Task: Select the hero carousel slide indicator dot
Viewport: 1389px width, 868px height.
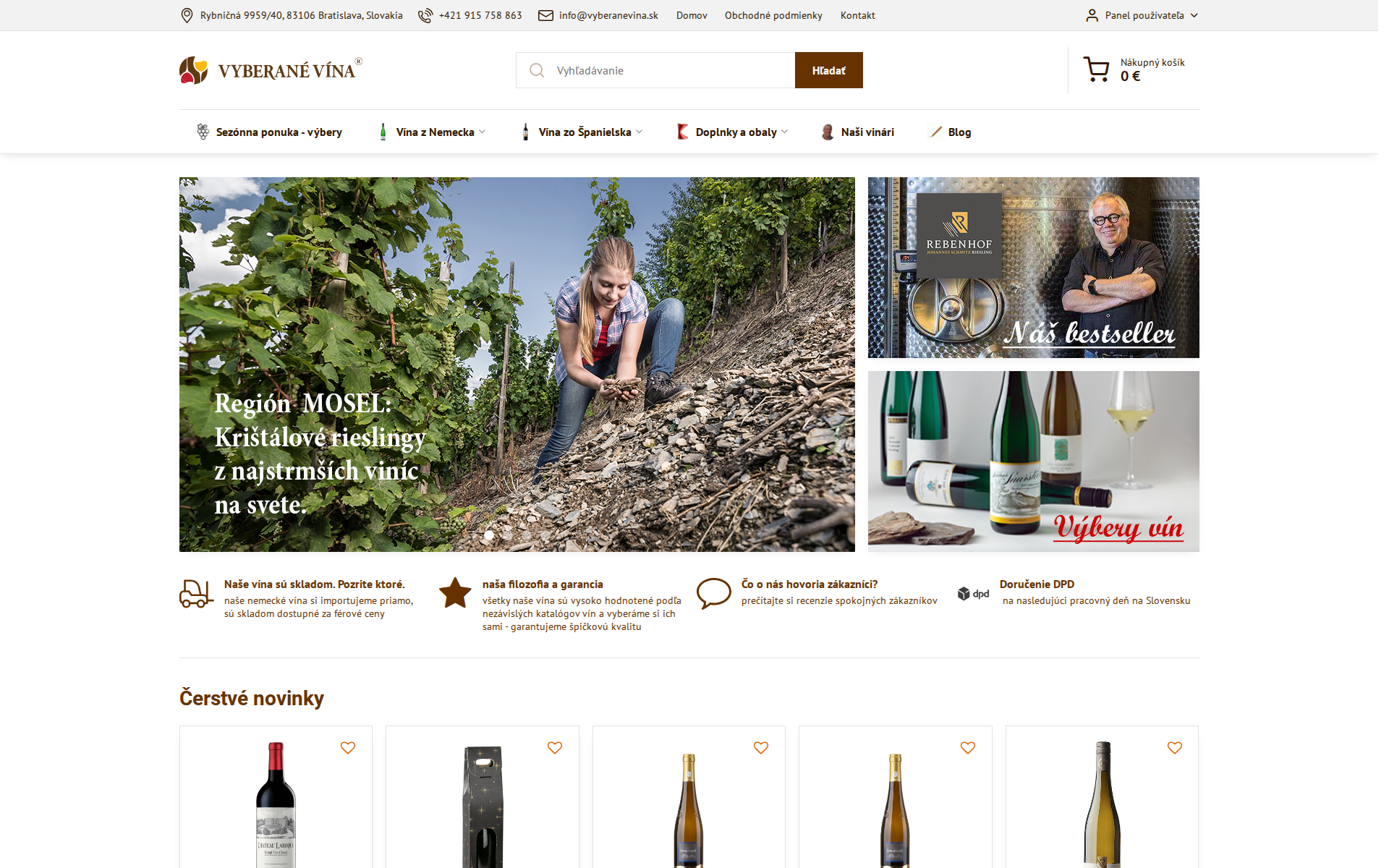Action: tap(489, 535)
